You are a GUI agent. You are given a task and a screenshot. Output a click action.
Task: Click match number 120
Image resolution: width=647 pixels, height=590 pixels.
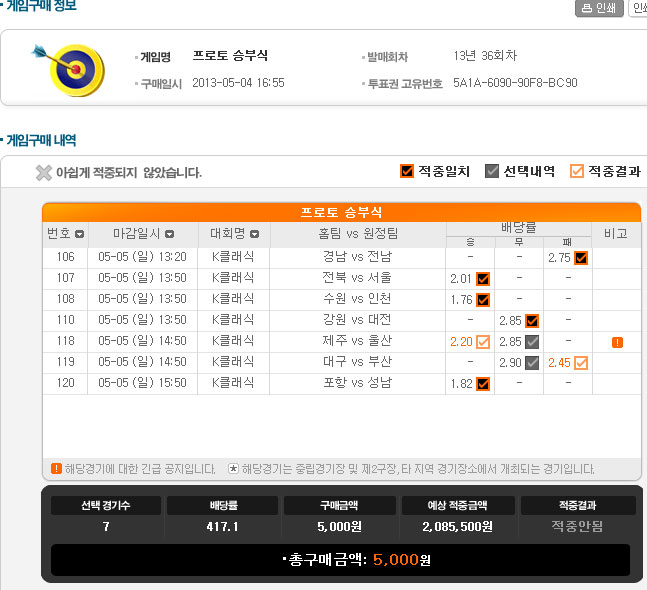tap(66, 383)
